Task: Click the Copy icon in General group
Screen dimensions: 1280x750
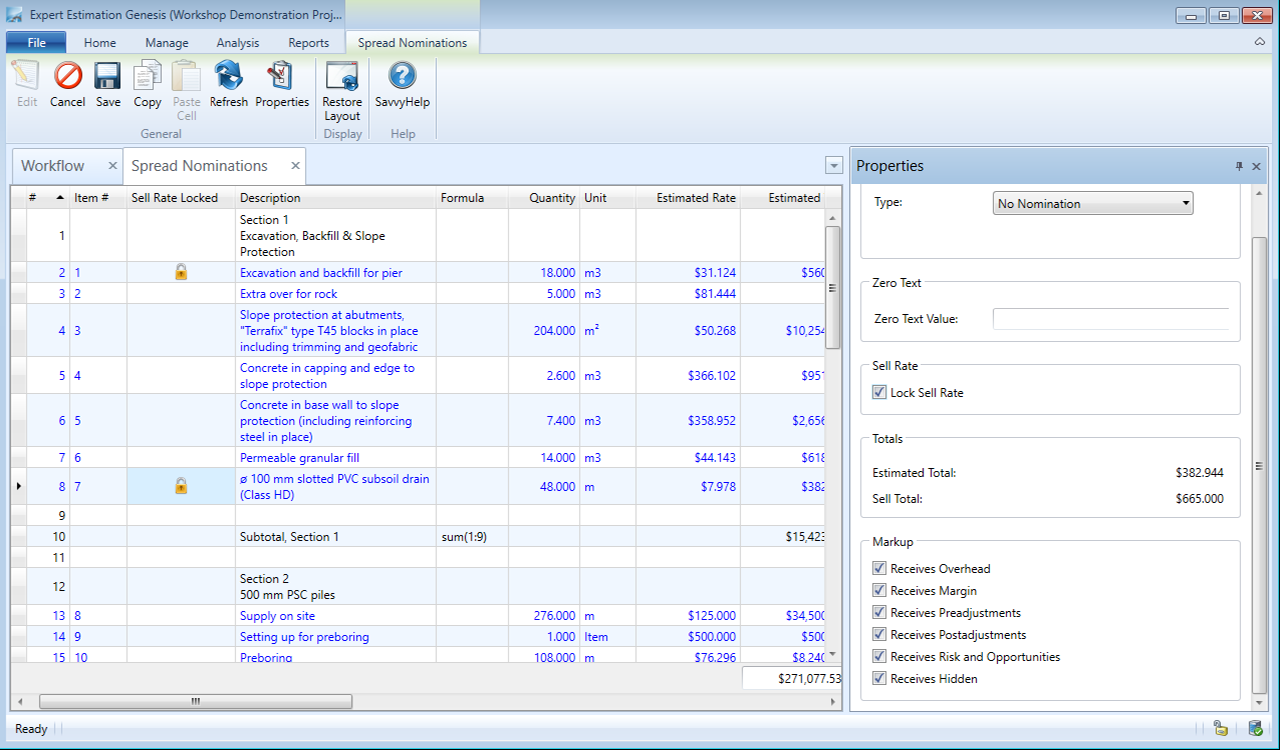Action: coord(147,84)
